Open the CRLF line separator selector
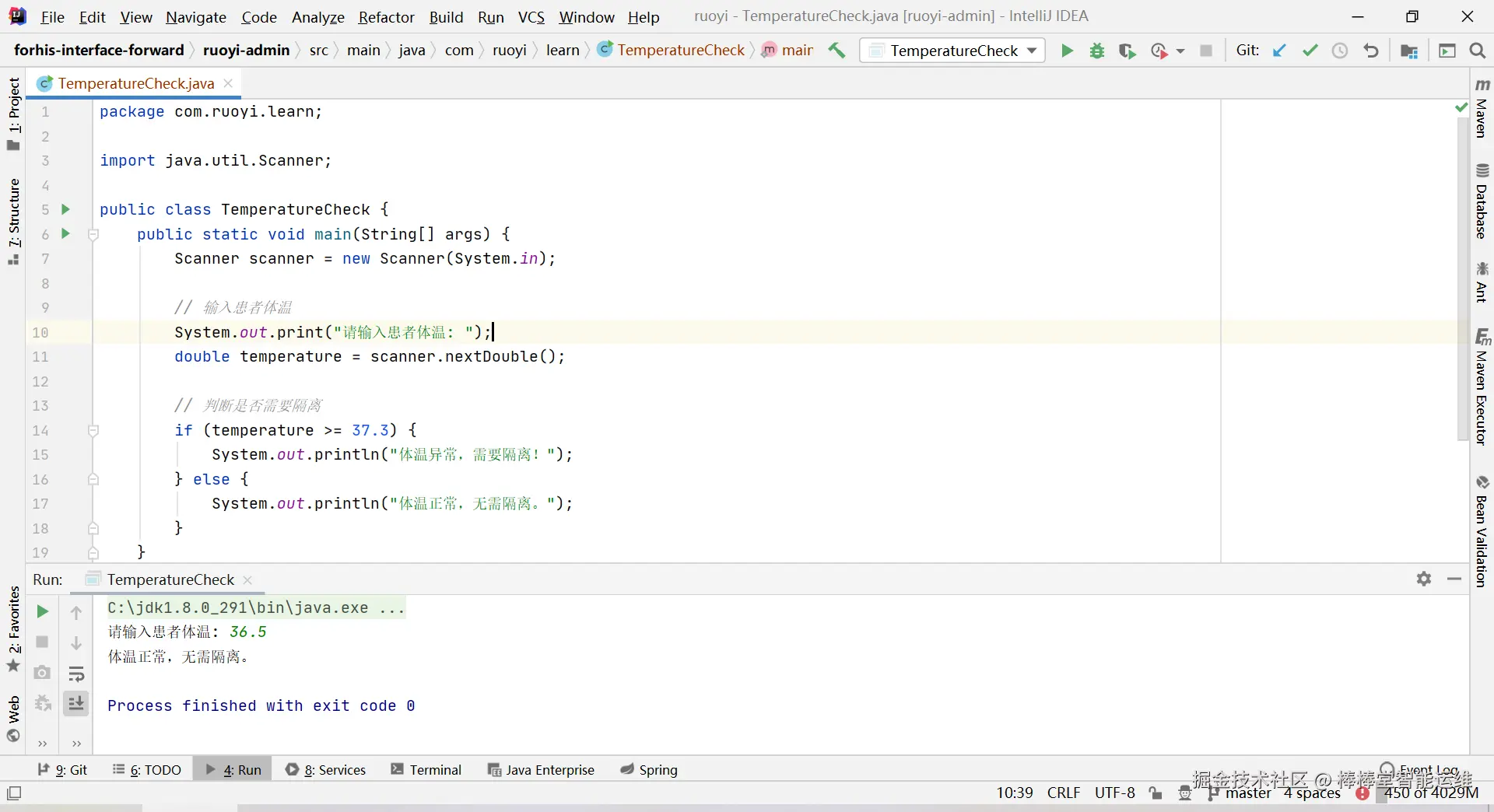 (1064, 793)
